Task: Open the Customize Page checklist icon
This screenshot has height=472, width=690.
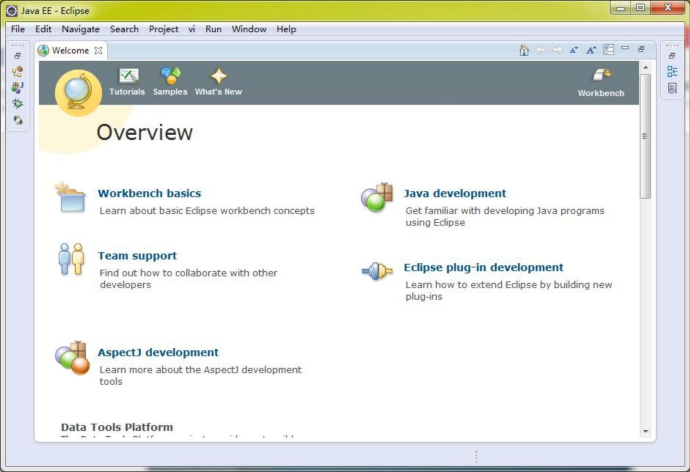Action: click(x=609, y=50)
